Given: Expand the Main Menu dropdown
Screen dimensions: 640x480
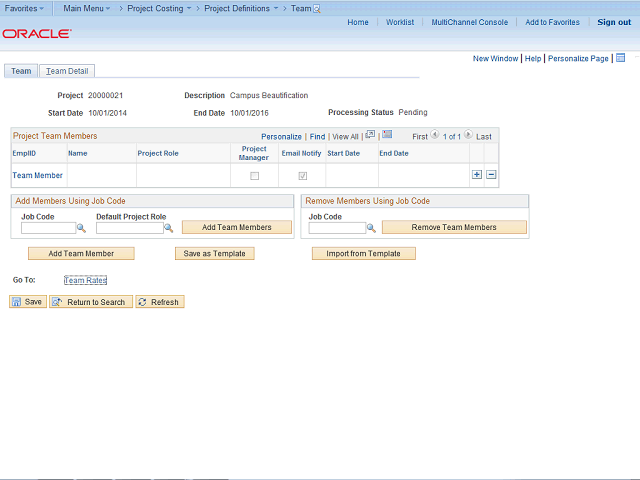Looking at the screenshot, I should click(87, 8).
